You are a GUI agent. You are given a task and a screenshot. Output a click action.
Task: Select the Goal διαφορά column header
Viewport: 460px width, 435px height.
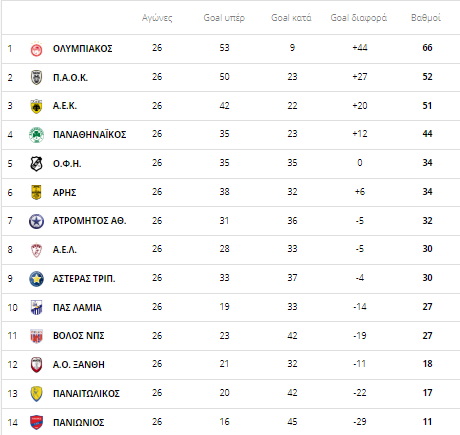point(359,18)
